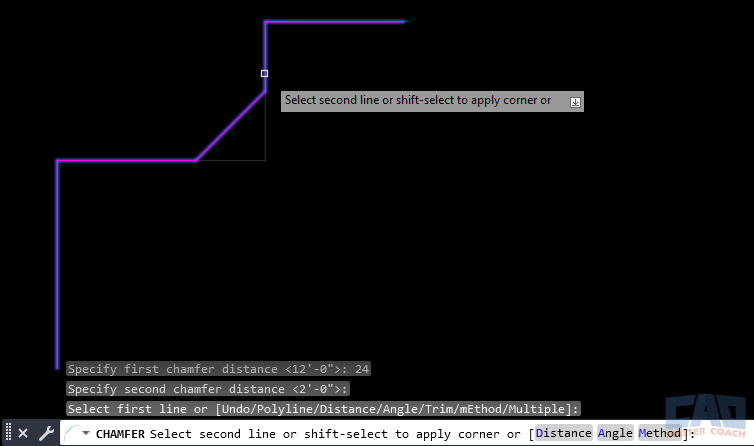This screenshot has width=754, height=446.
Task: Select the long left vertical magenta line
Action: click(x=57, y=265)
